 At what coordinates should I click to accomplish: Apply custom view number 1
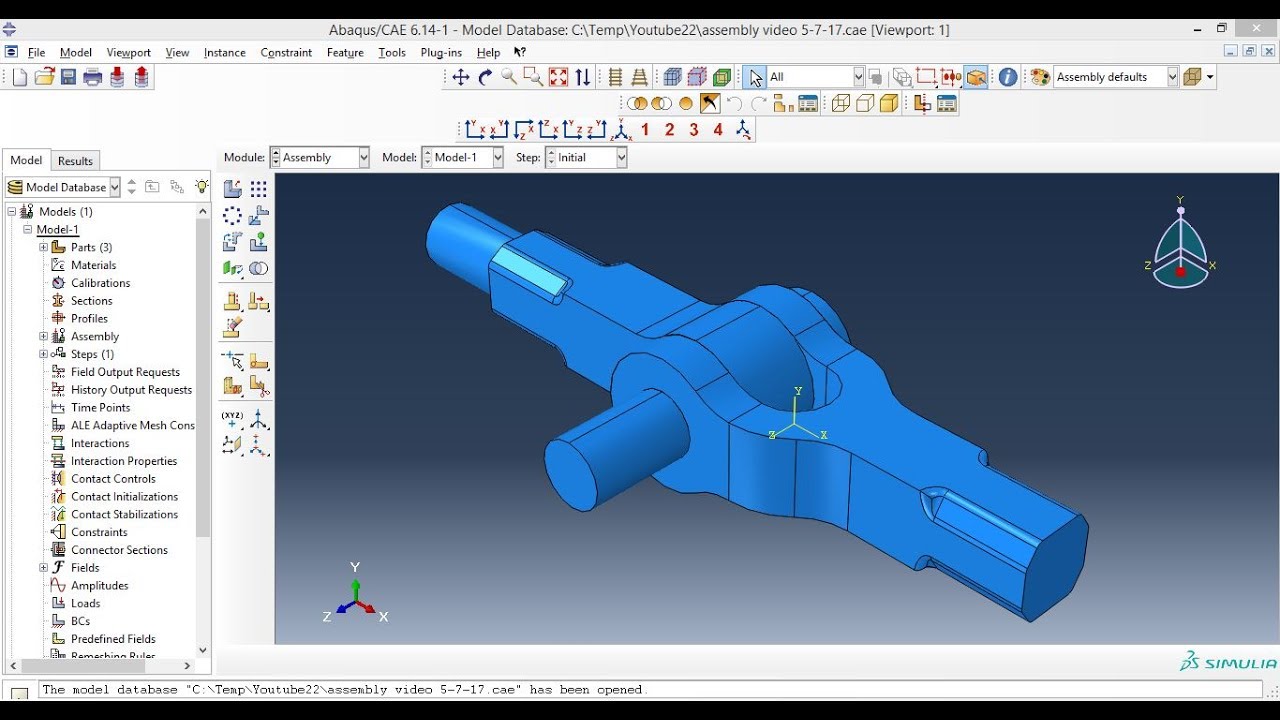click(645, 130)
